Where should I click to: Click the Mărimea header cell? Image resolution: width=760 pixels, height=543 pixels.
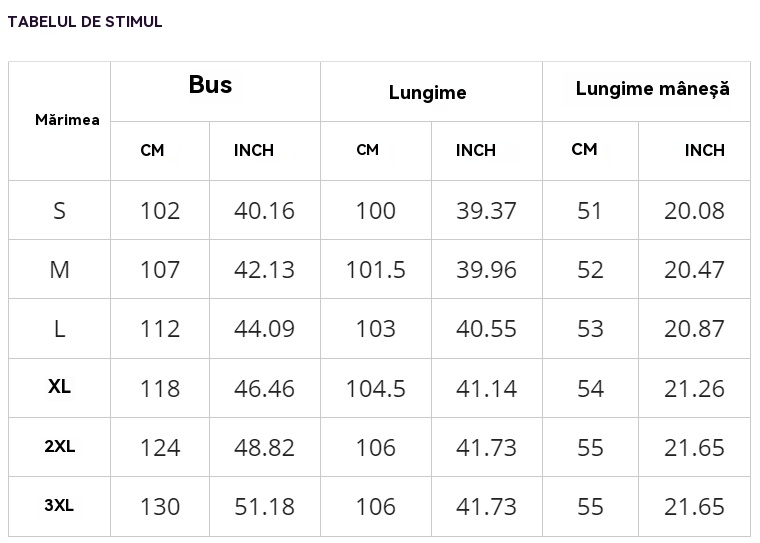click(x=67, y=120)
